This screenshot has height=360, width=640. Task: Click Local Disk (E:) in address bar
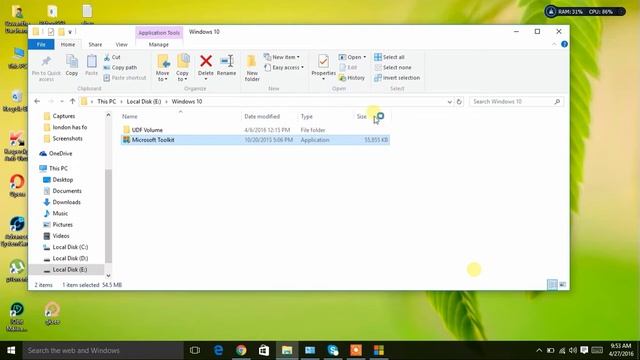tap(144, 101)
